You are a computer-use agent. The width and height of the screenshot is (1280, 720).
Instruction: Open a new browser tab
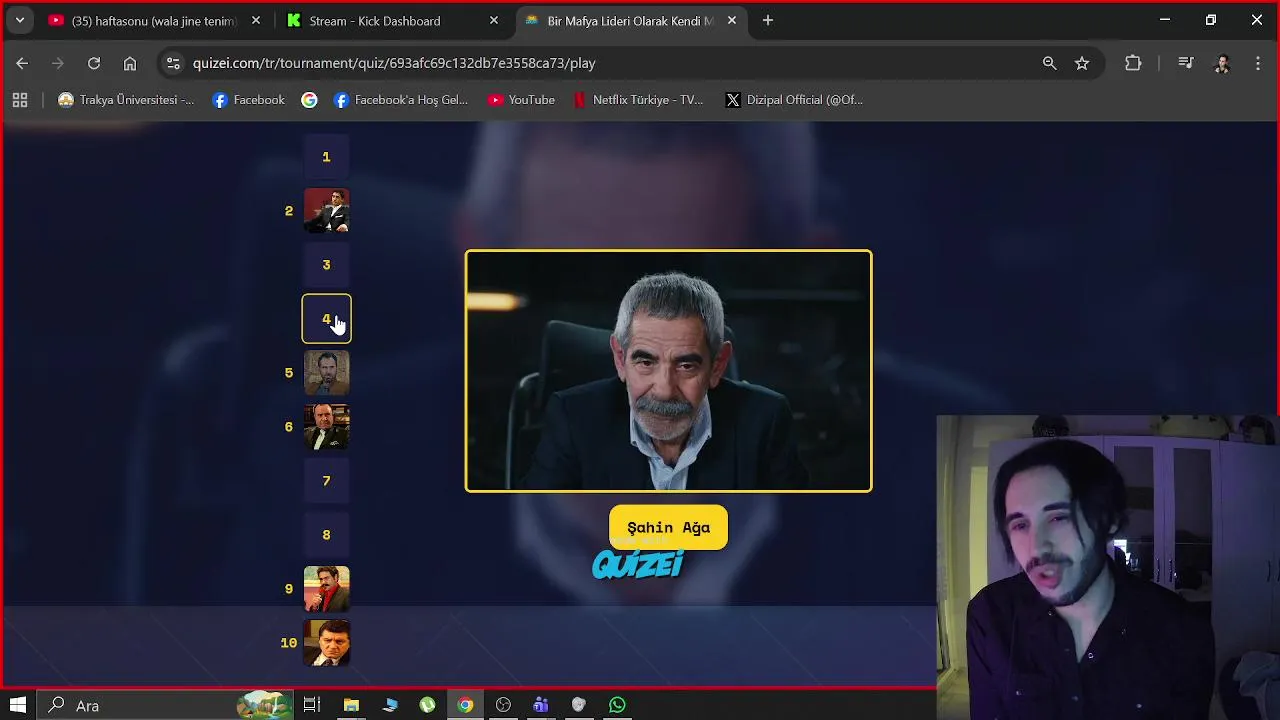[768, 20]
